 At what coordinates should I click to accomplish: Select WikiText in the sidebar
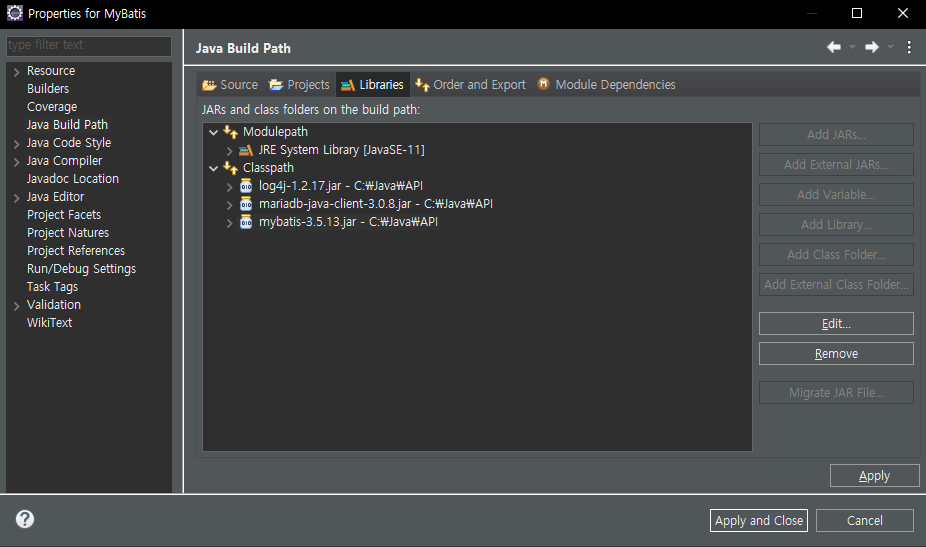50,323
